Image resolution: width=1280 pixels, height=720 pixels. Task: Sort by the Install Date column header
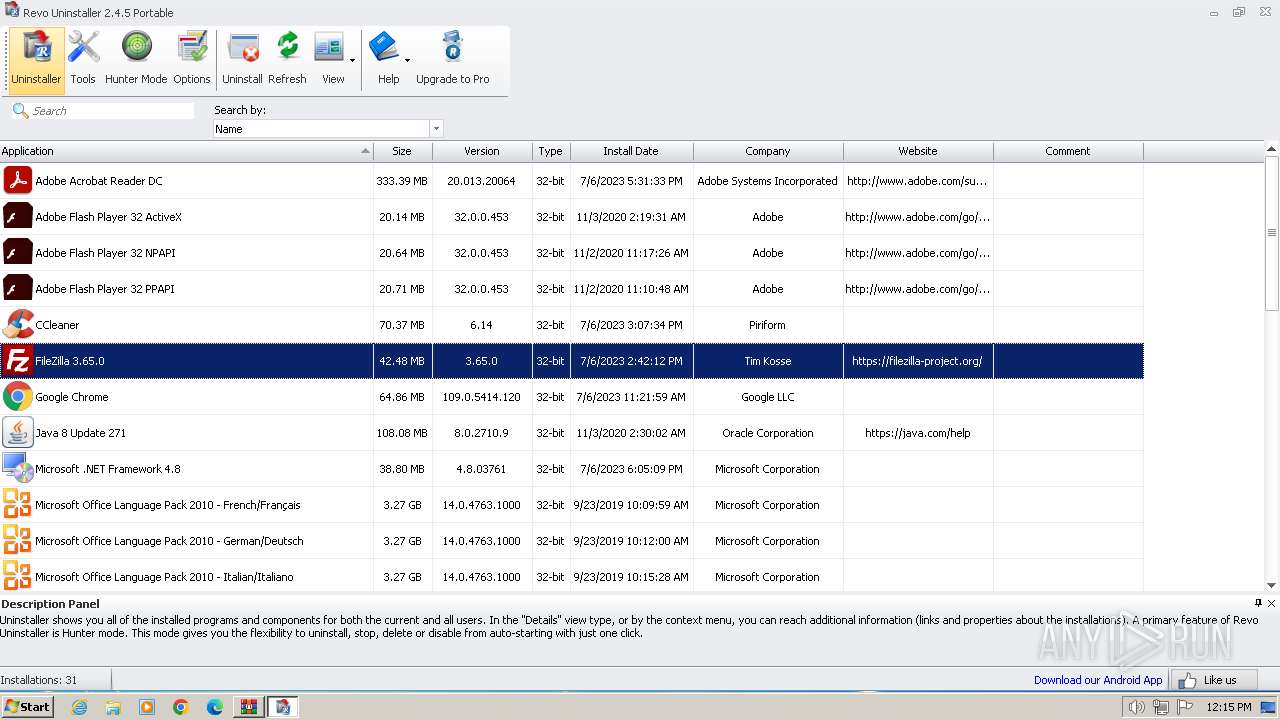pos(631,151)
